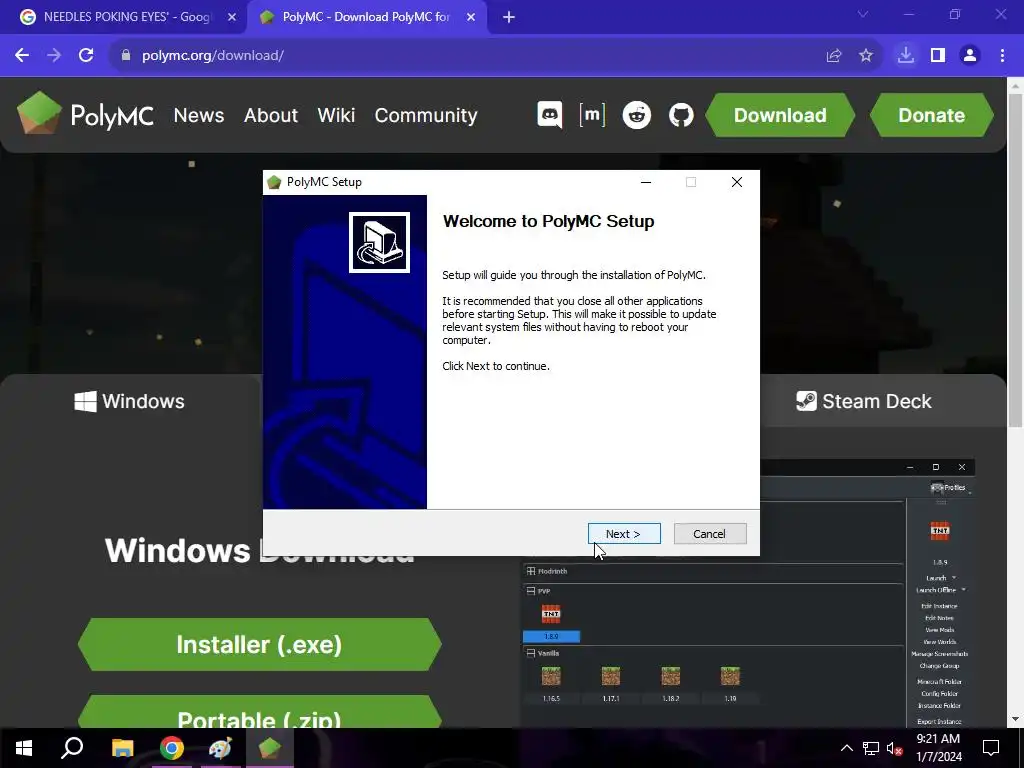Click the PolyMC launcher preview screenshot
The height and width of the screenshot is (768, 1024).
tap(748, 594)
